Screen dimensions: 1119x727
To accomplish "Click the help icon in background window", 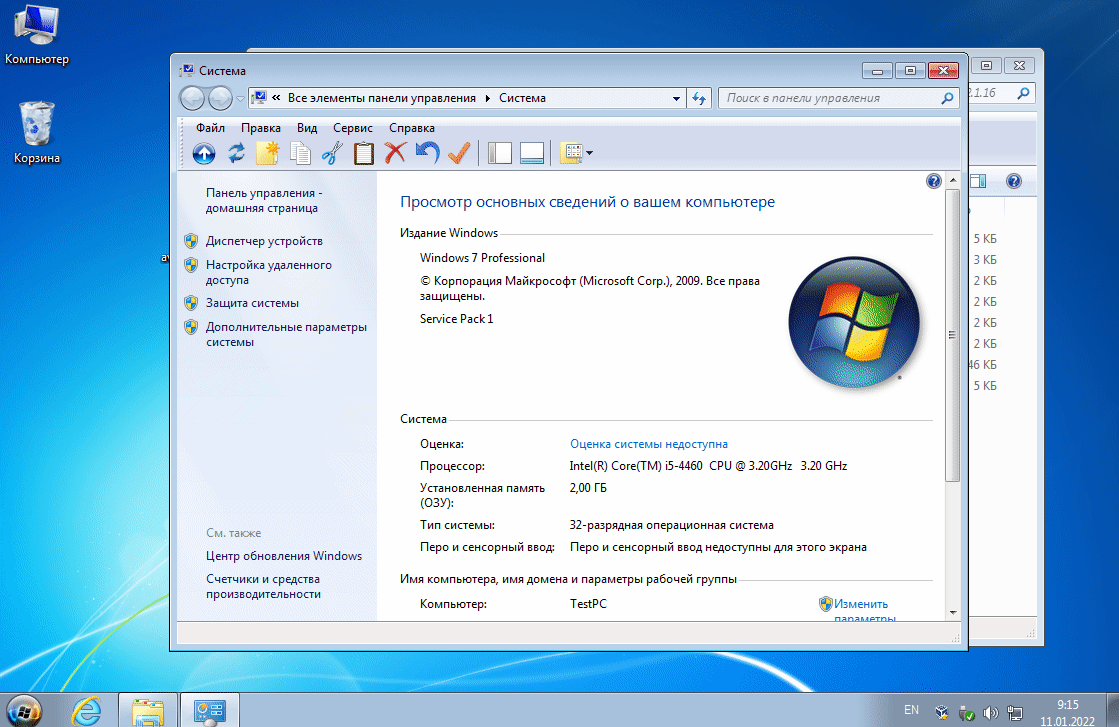I will tap(1013, 181).
